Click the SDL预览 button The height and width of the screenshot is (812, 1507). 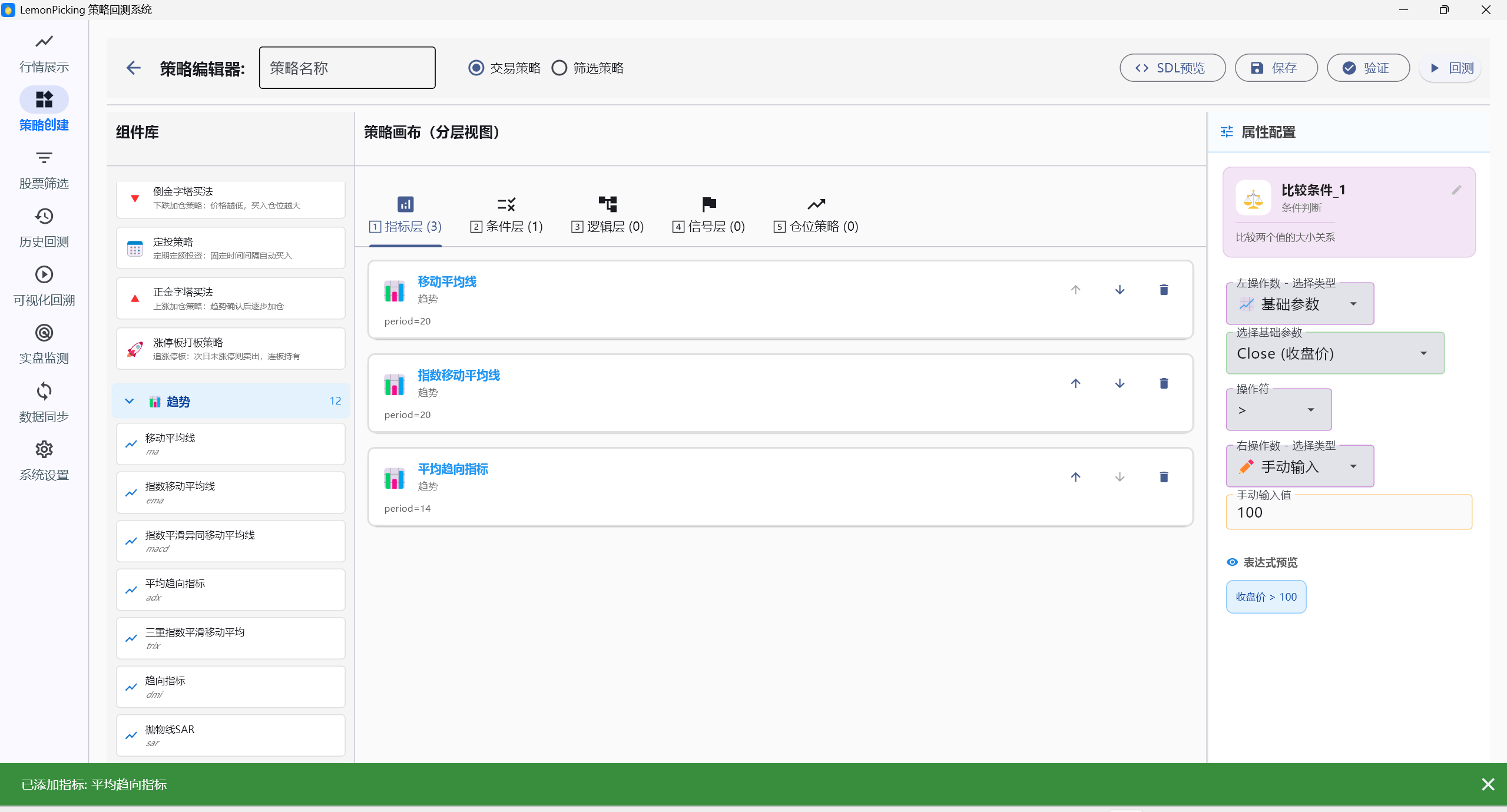[x=1172, y=68]
